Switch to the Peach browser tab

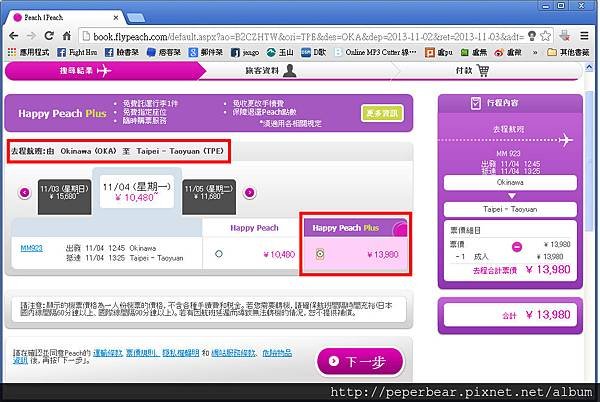[65, 18]
